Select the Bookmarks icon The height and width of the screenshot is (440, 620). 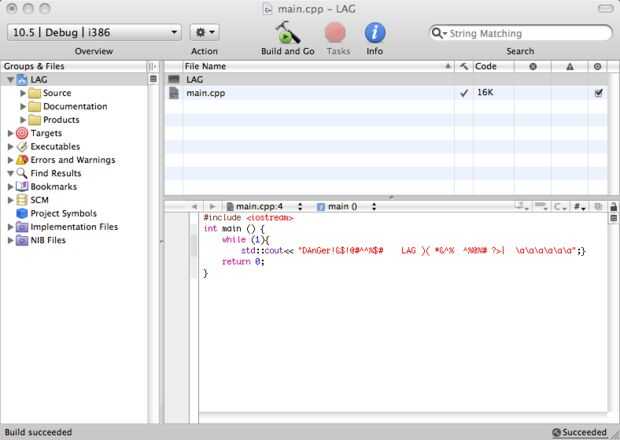coord(22,187)
